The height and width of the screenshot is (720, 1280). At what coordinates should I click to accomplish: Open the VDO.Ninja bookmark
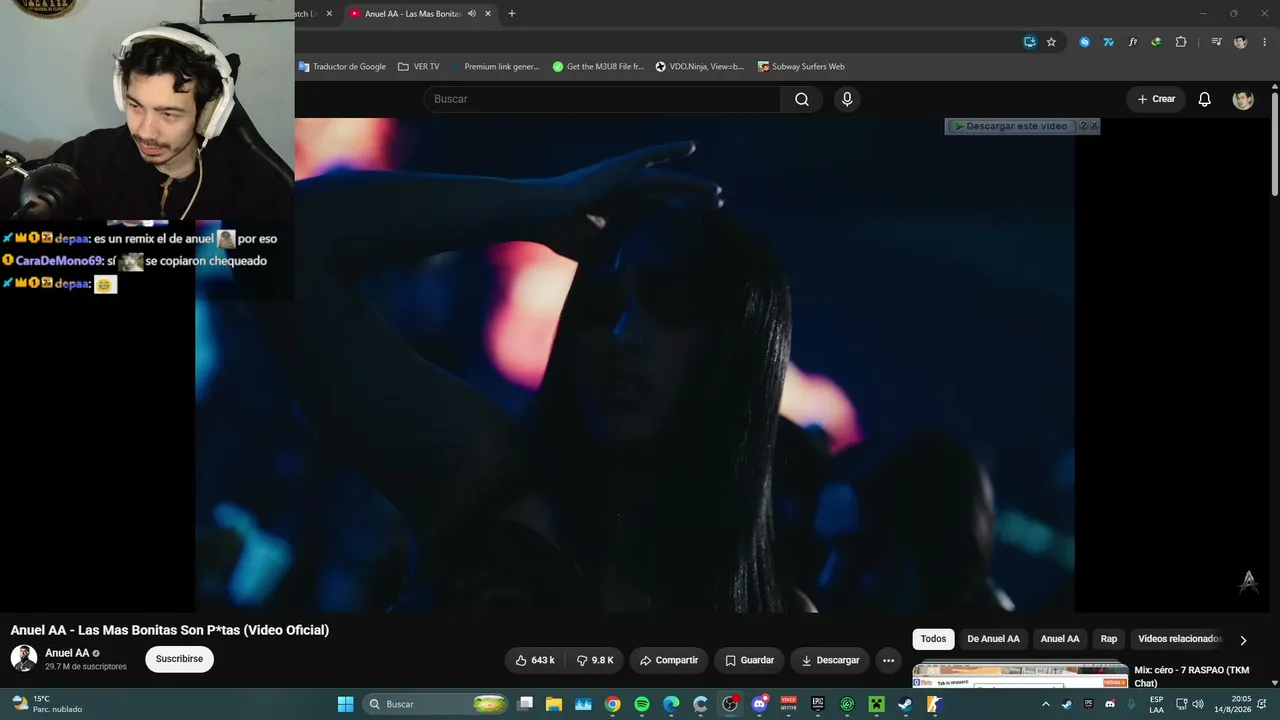[x=700, y=67]
